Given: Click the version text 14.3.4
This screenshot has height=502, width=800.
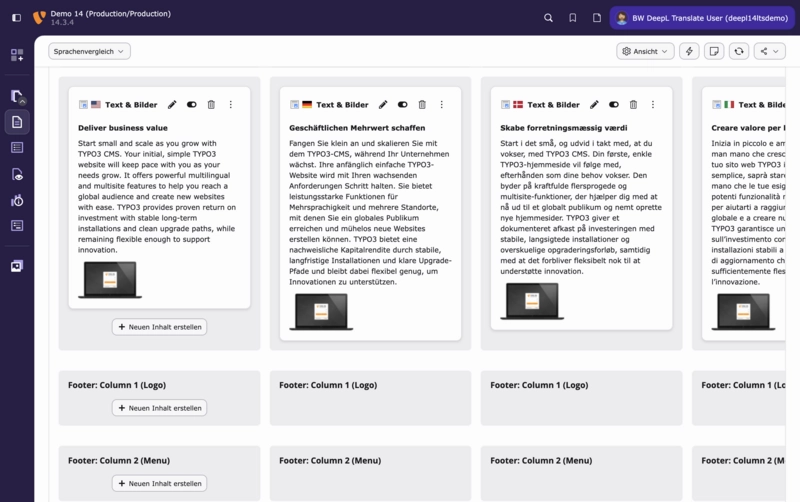Looking at the screenshot, I should point(62,22).
